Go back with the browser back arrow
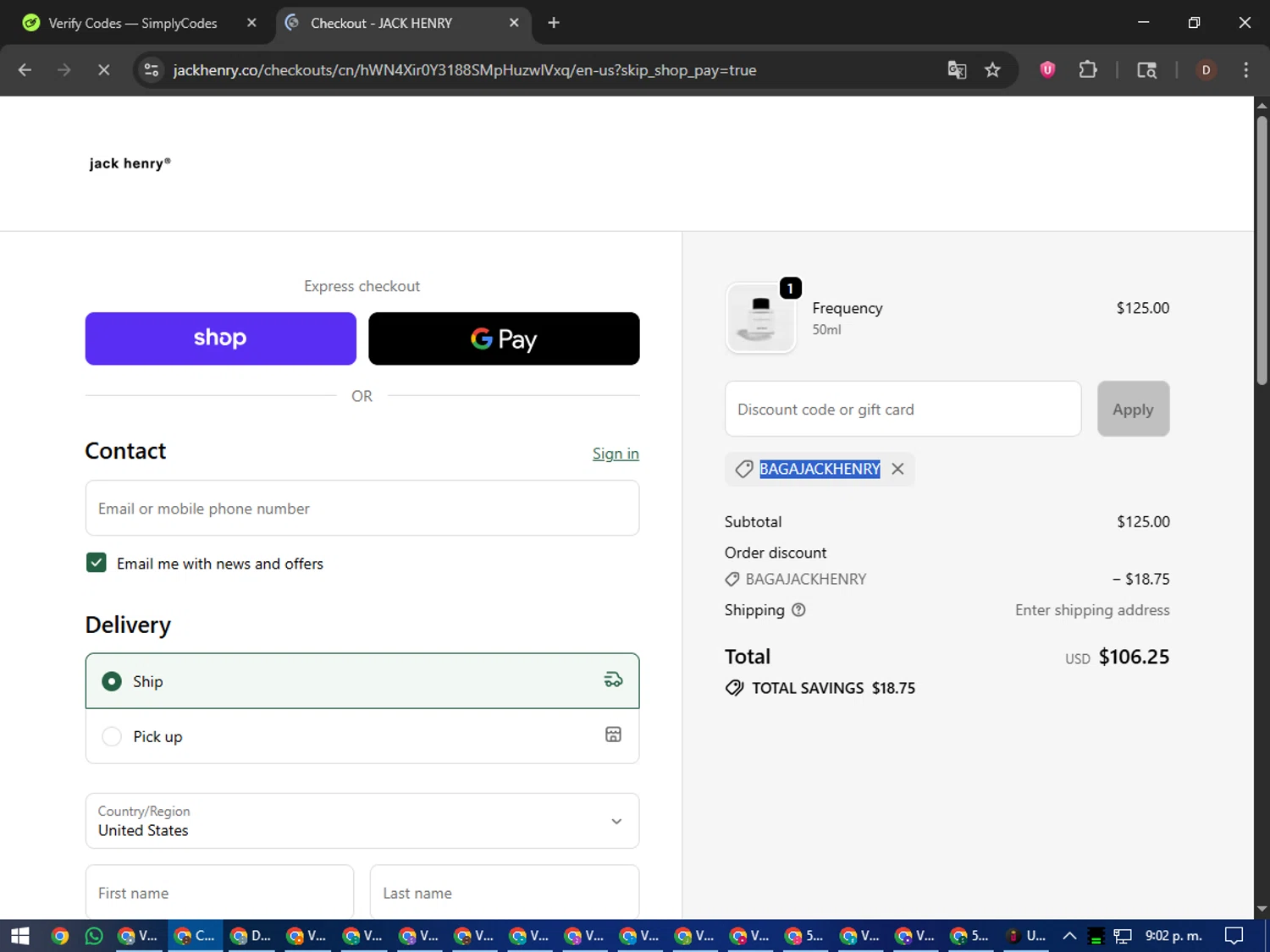1270x952 pixels. (x=25, y=70)
